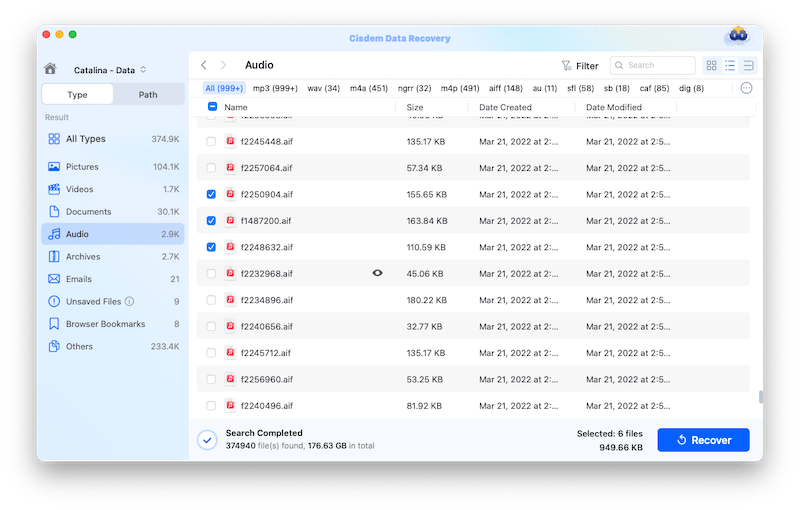Preview f2232968.aif using the eye icon
Image resolution: width=800 pixels, height=510 pixels.
pos(378,273)
